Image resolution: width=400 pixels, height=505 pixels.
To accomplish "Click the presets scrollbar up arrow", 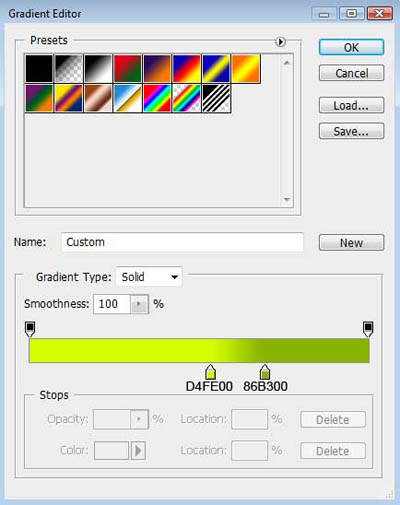I will pos(287,62).
